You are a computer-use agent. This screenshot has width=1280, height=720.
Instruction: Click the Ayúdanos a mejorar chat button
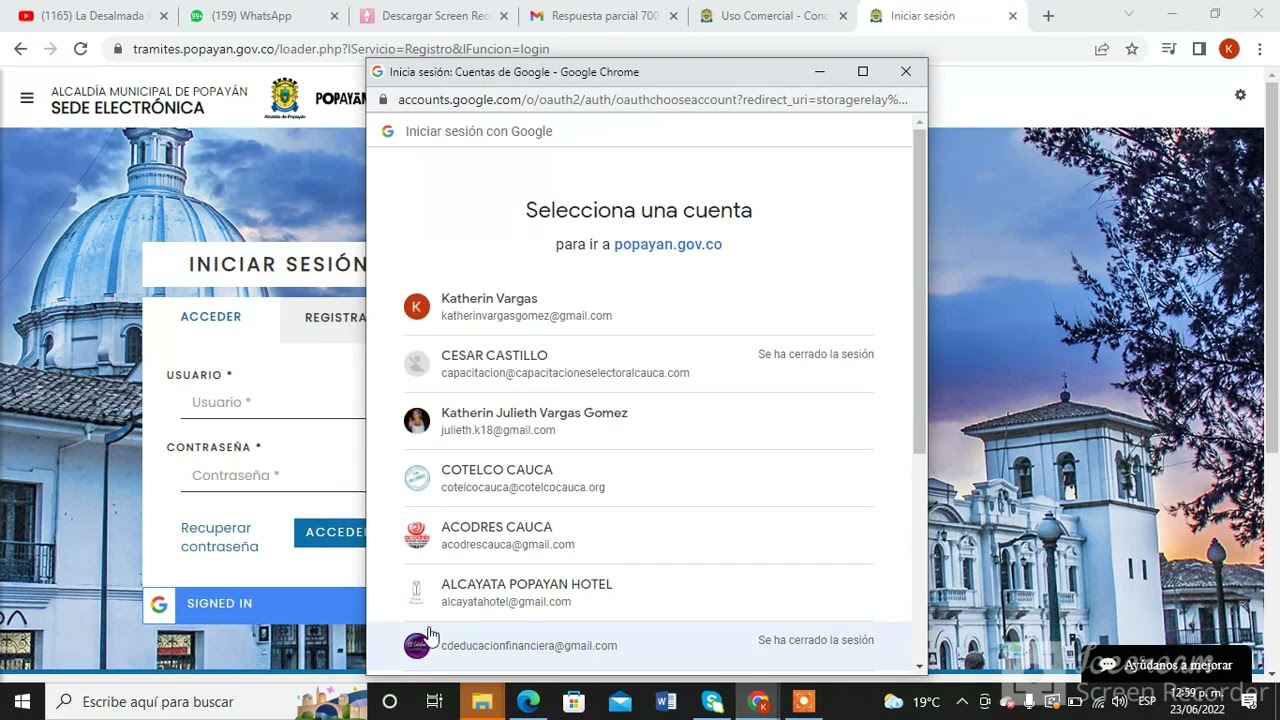(x=1165, y=665)
